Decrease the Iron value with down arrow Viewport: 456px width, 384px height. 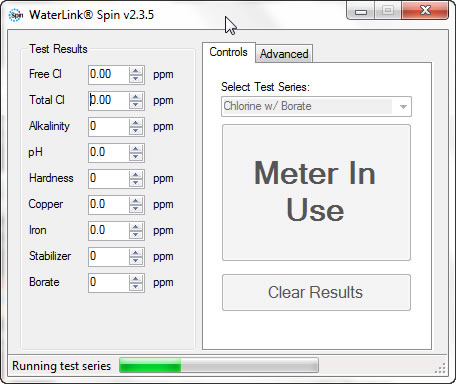(x=136, y=235)
